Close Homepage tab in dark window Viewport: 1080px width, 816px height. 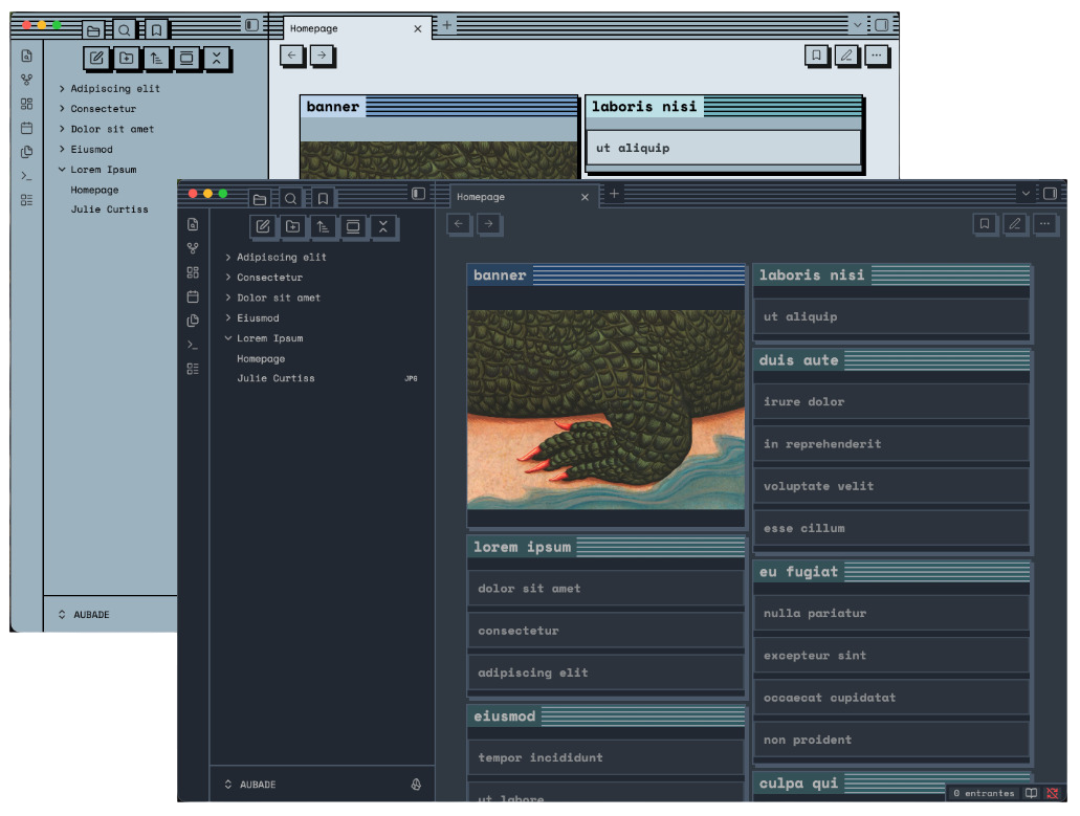coord(585,197)
